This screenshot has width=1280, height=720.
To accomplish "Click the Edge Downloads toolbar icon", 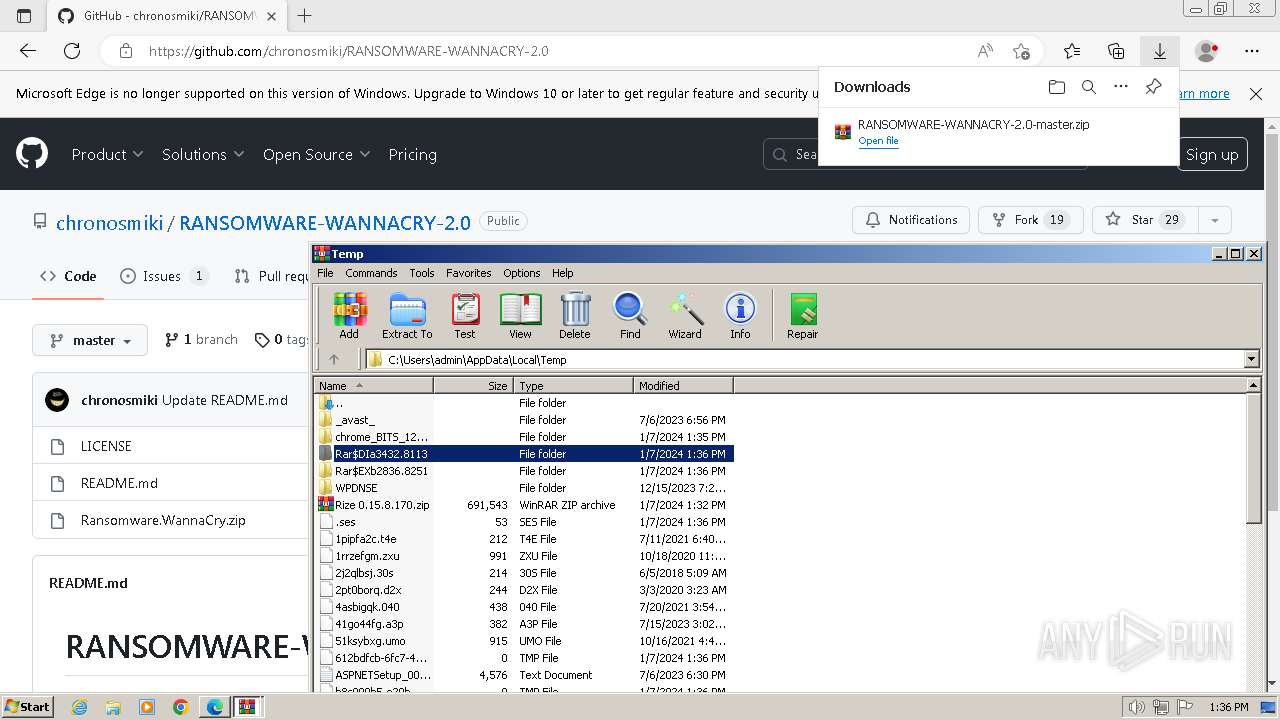I will [1159, 51].
